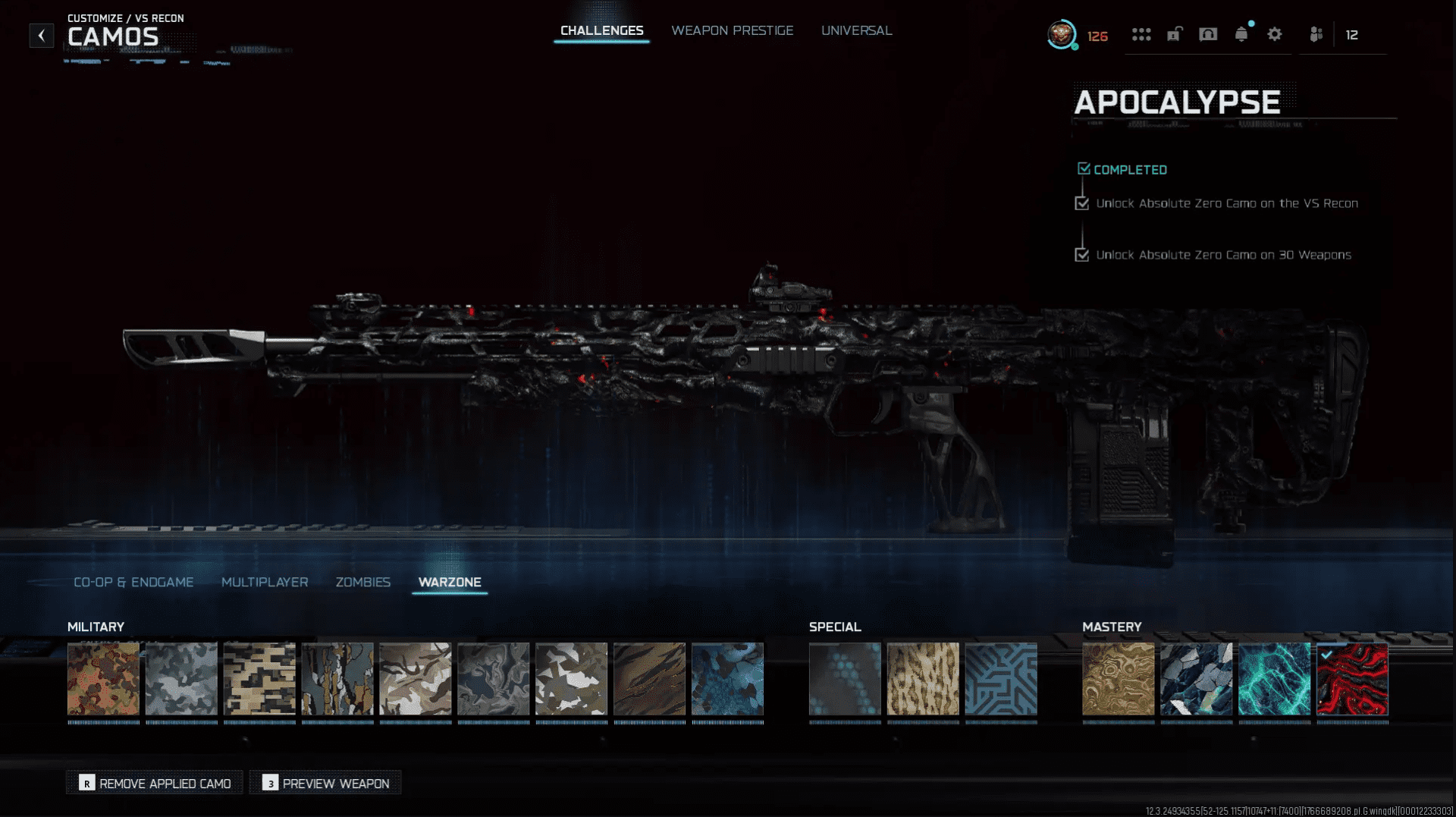Open the six-dot grid menu icon

point(1141,35)
